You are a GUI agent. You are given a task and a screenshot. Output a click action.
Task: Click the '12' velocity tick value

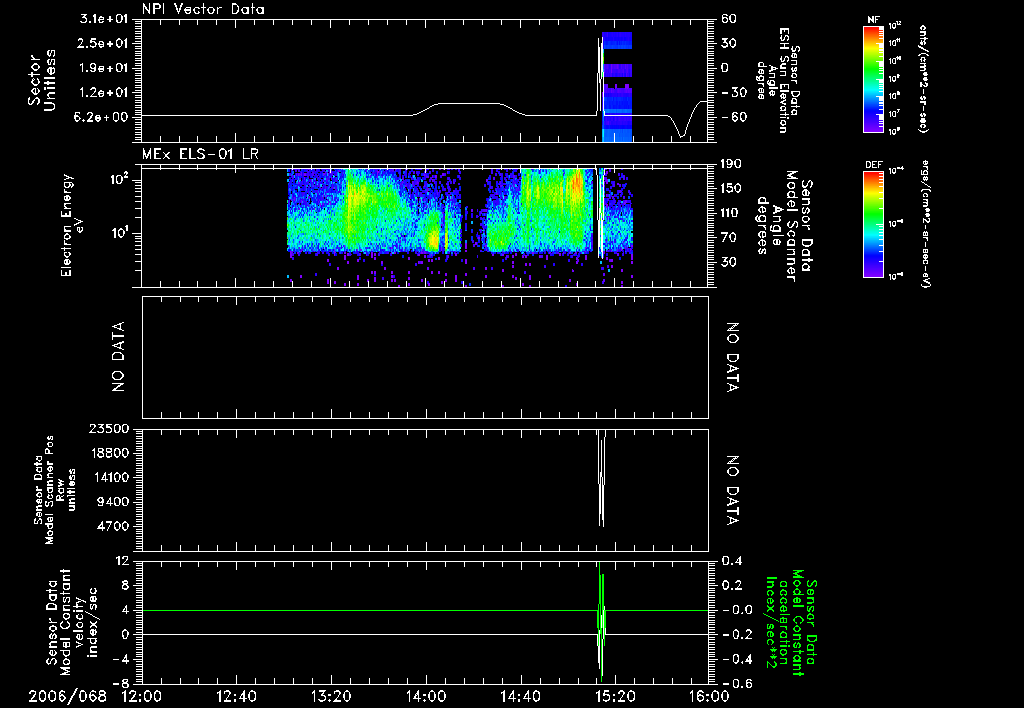click(x=122, y=562)
